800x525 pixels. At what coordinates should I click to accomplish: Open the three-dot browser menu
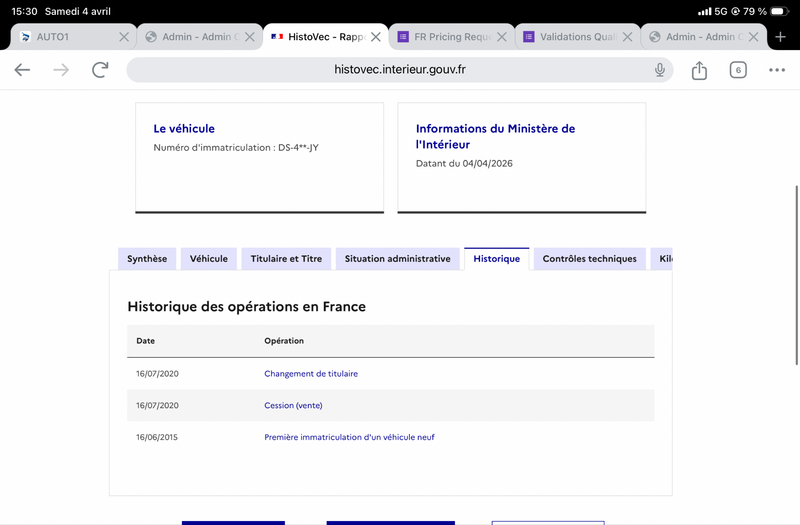[x=777, y=70]
